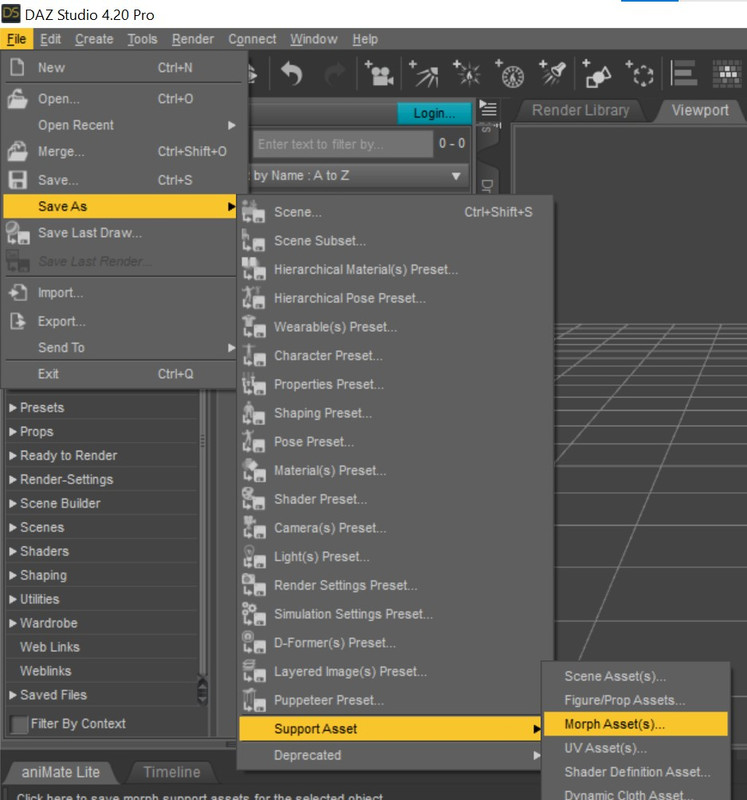Create a new linear point light (flashlight) icon
This screenshot has width=747, height=800.
(x=553, y=73)
